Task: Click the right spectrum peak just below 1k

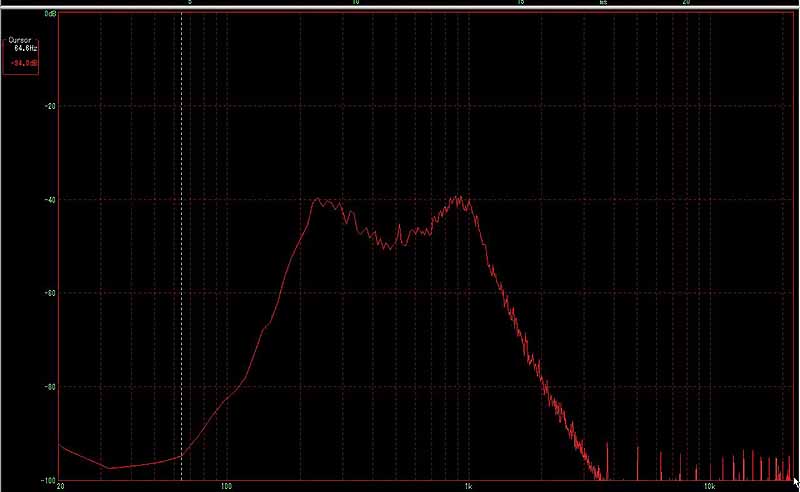Action: [458, 198]
